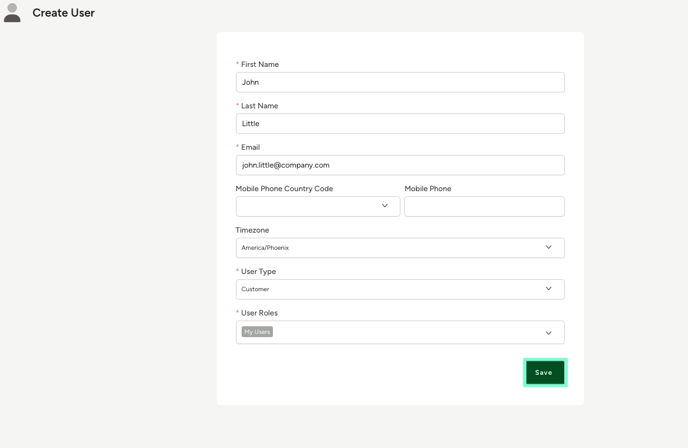
Task: Click the Timezone label text
Action: [x=252, y=230]
